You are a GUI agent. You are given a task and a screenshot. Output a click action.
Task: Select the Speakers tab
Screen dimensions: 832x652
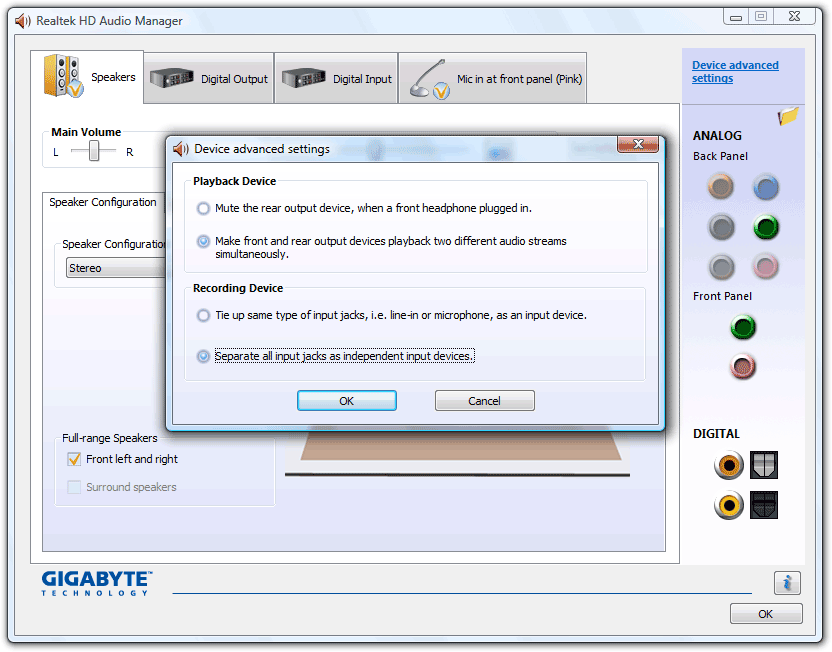click(x=88, y=77)
